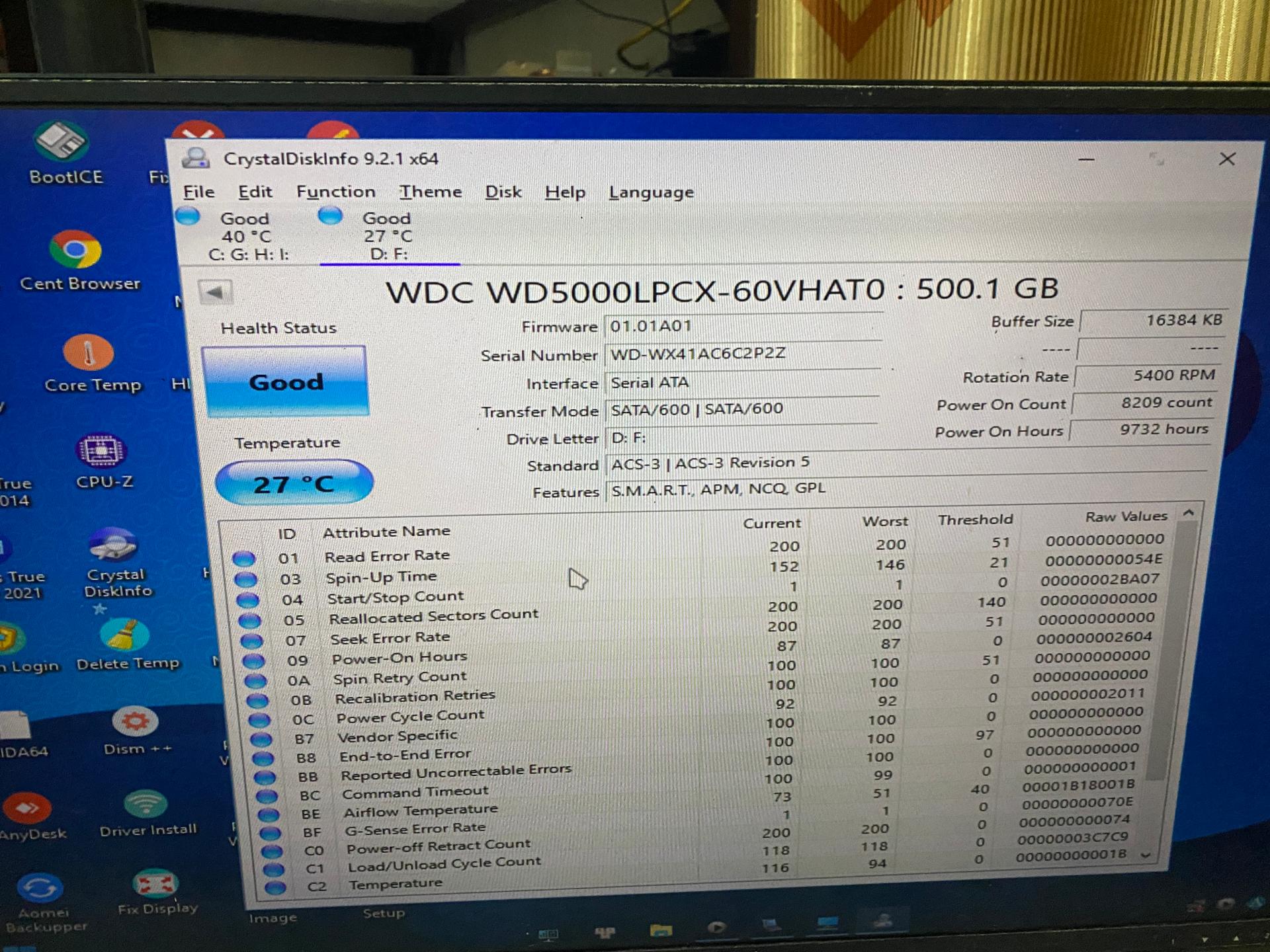
Task: Click status circle for Temperature attribute
Action: [x=275, y=887]
